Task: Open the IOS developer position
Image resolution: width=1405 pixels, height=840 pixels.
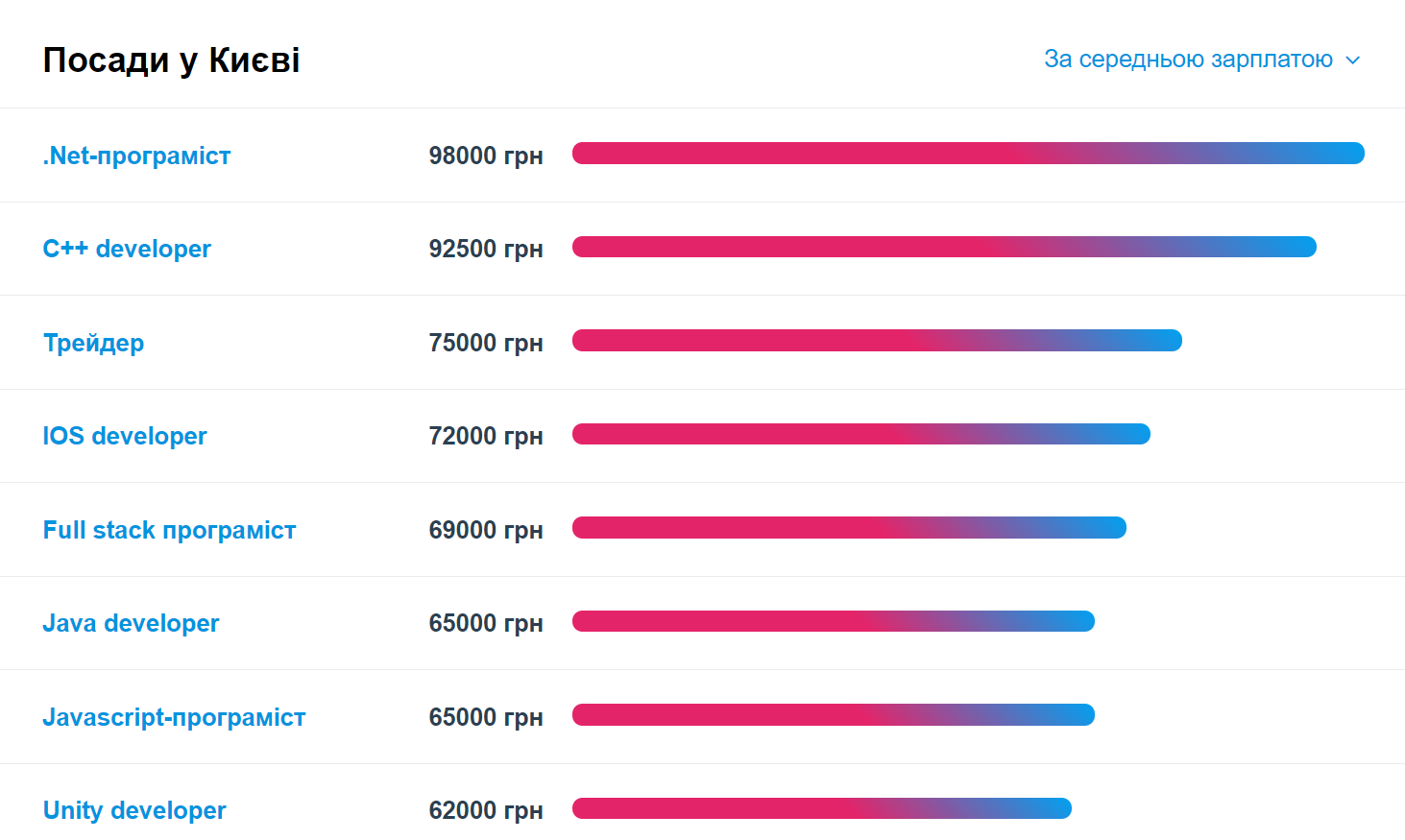Action: coord(125,436)
